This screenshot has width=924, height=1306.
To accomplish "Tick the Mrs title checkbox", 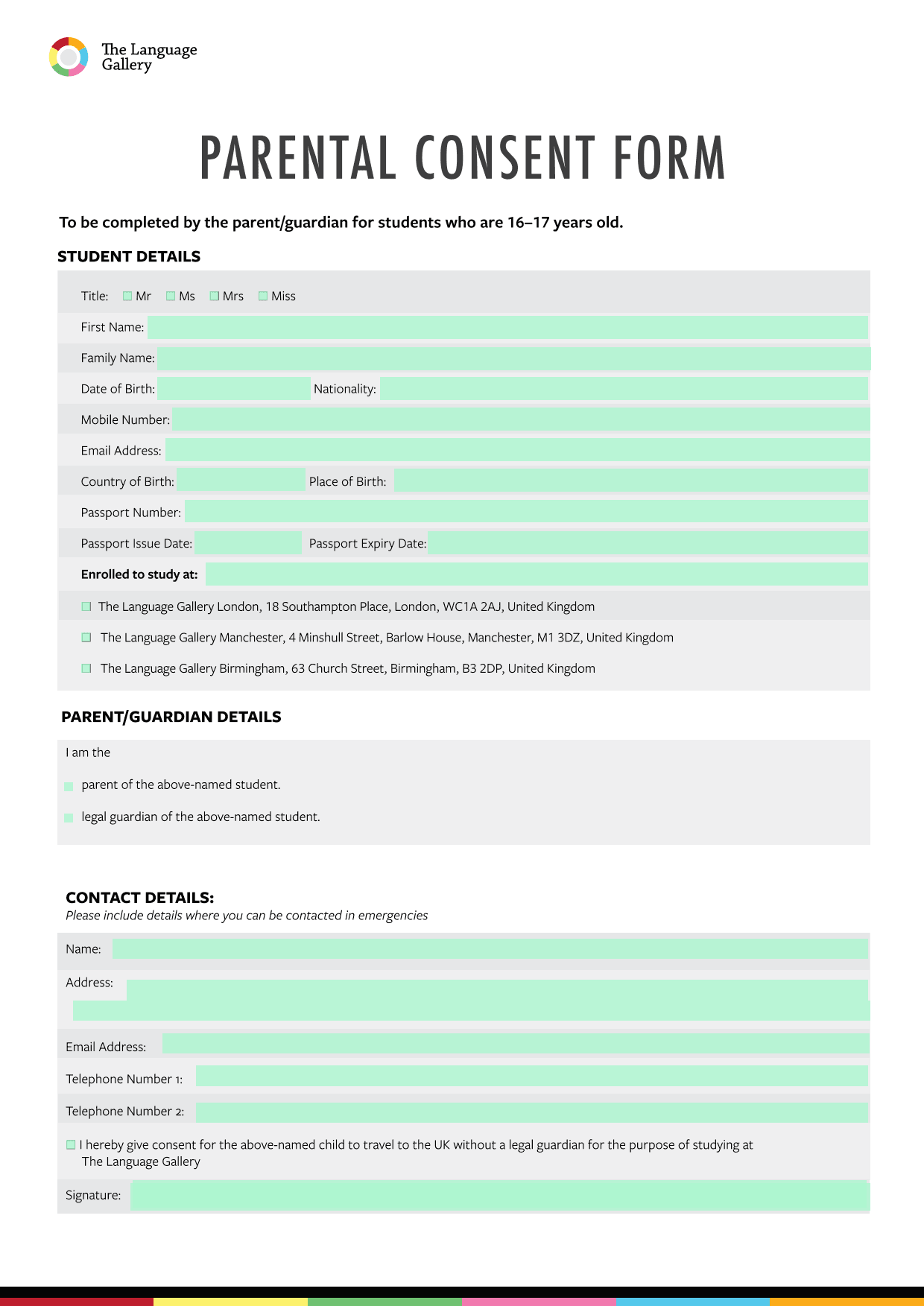I will 215,296.
